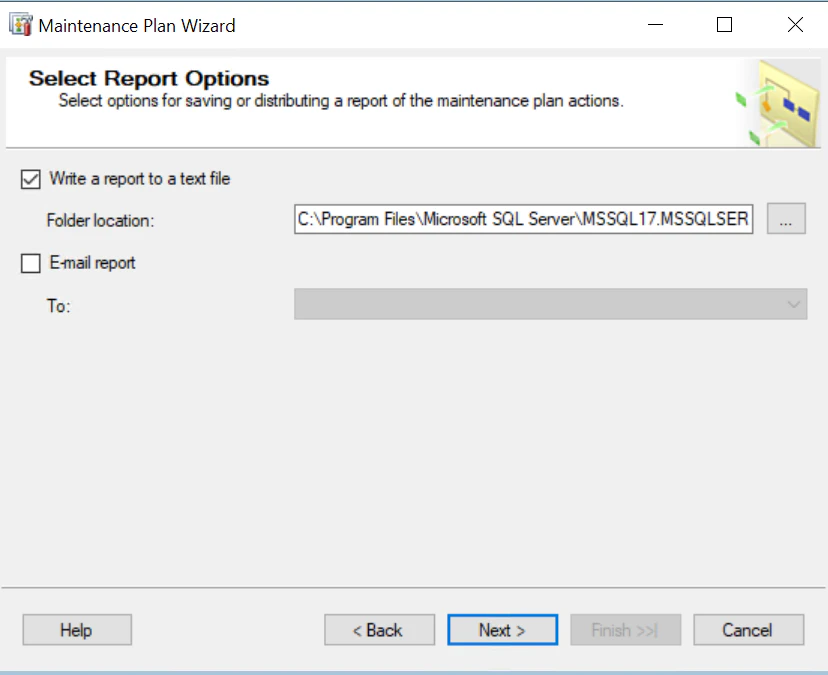Click the Maintenance Plan Wizard title bar icon
This screenshot has height=675, width=828.
pos(20,25)
